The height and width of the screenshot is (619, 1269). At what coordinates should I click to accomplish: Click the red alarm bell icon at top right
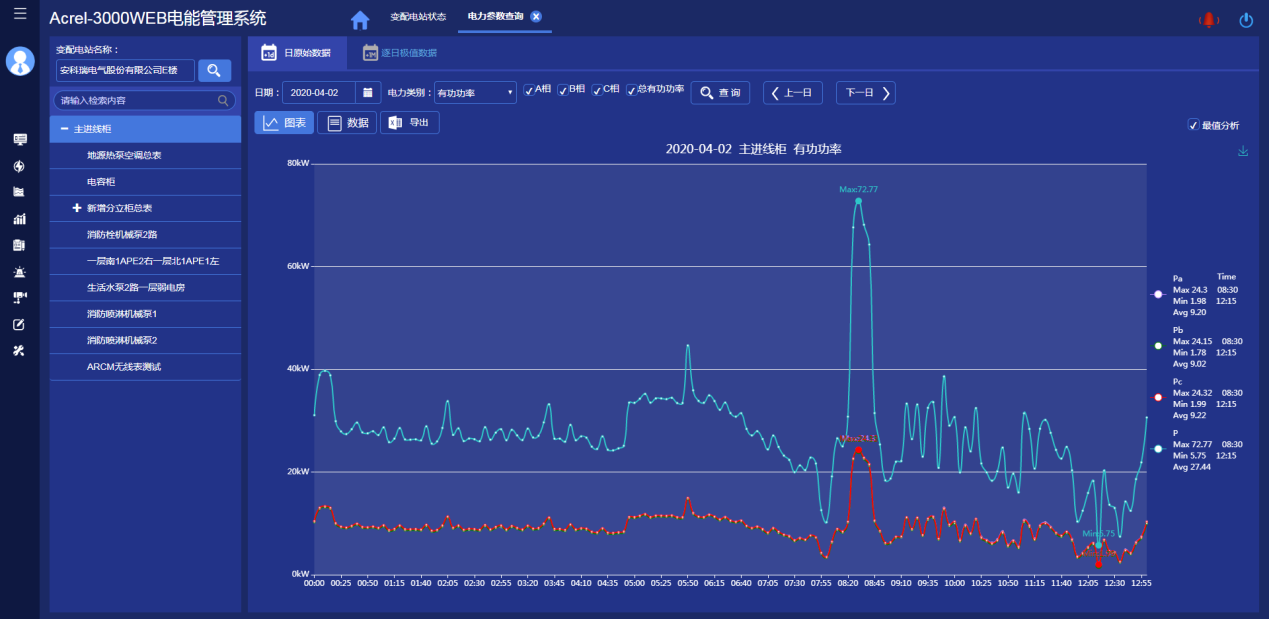click(x=1209, y=17)
